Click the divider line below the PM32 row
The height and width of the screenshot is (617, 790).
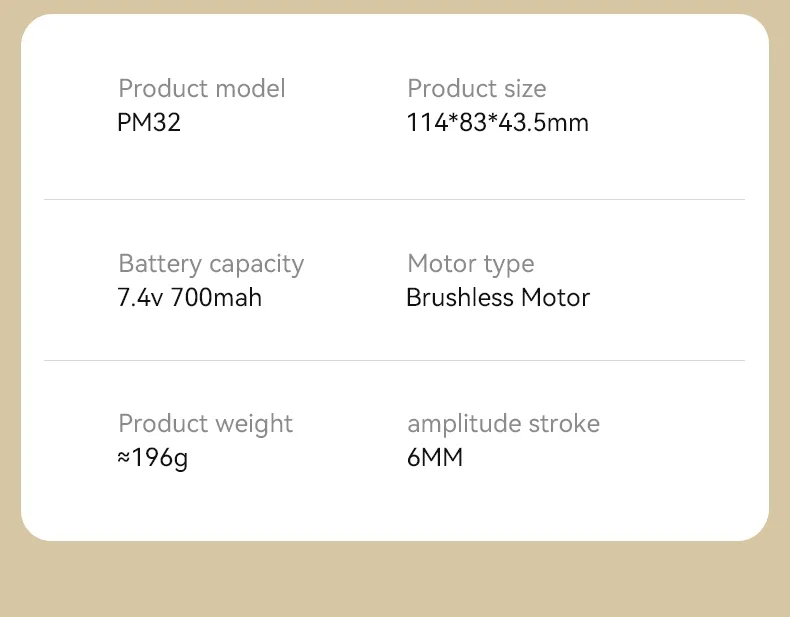click(394, 200)
